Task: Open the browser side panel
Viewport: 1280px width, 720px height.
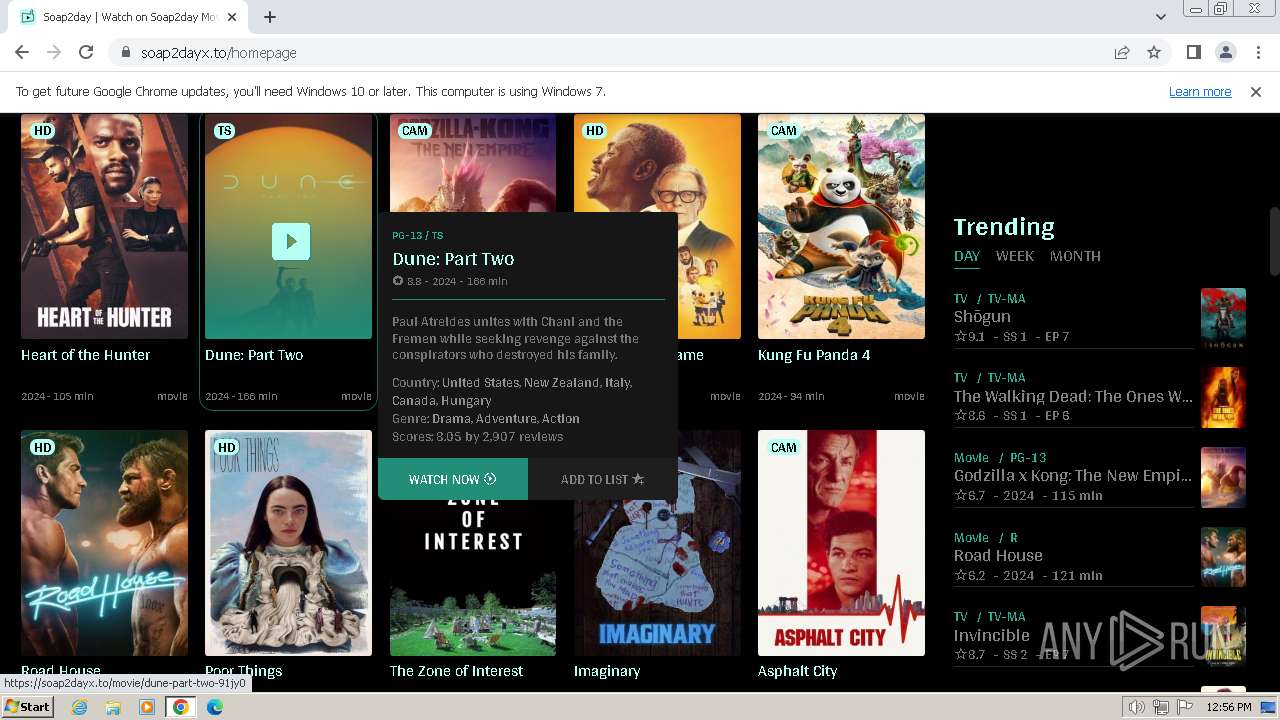Action: [x=1193, y=52]
